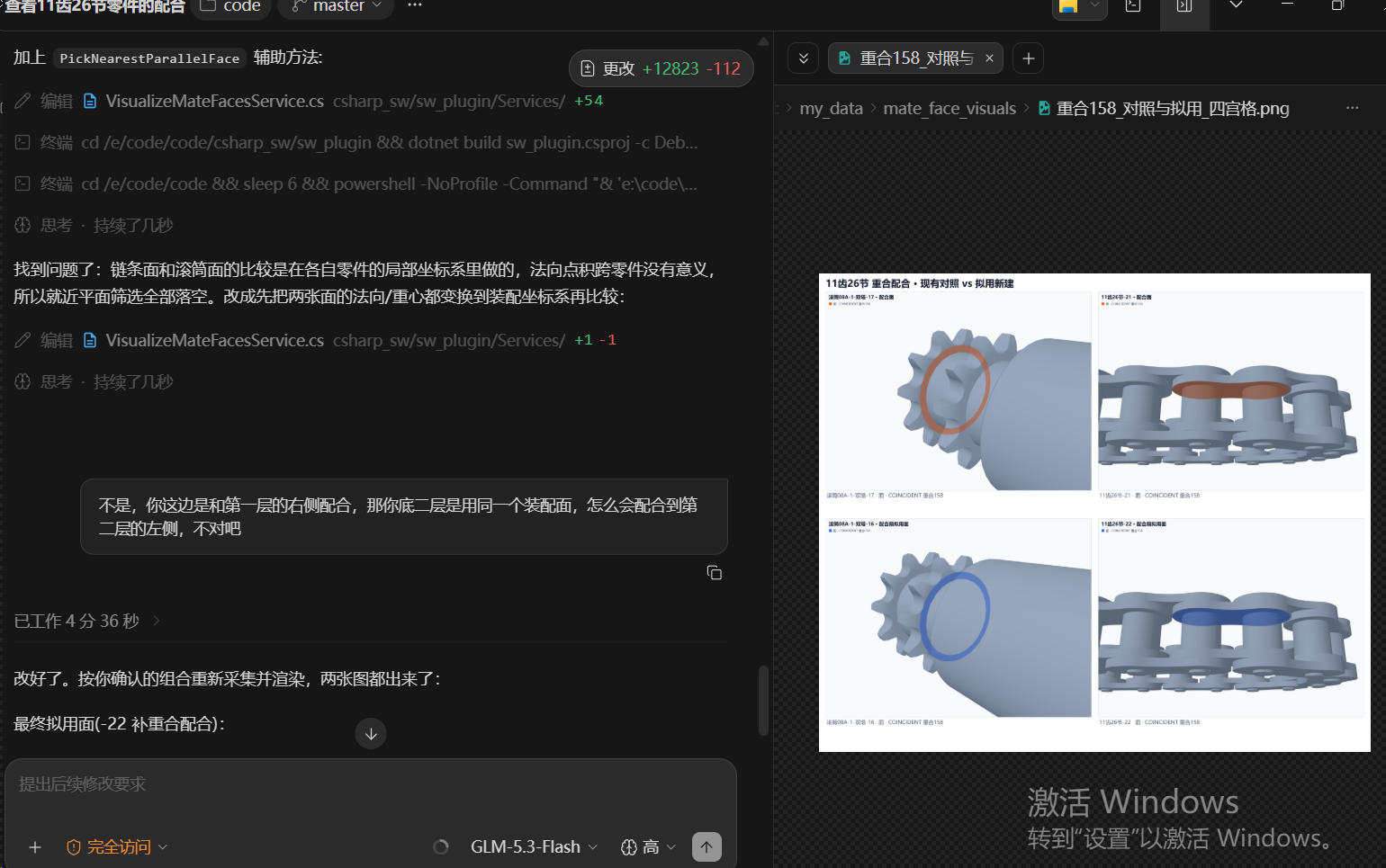The width and height of the screenshot is (1386, 868).
Task: Click the 重合158 four-panel image preview
Action: [1094, 513]
